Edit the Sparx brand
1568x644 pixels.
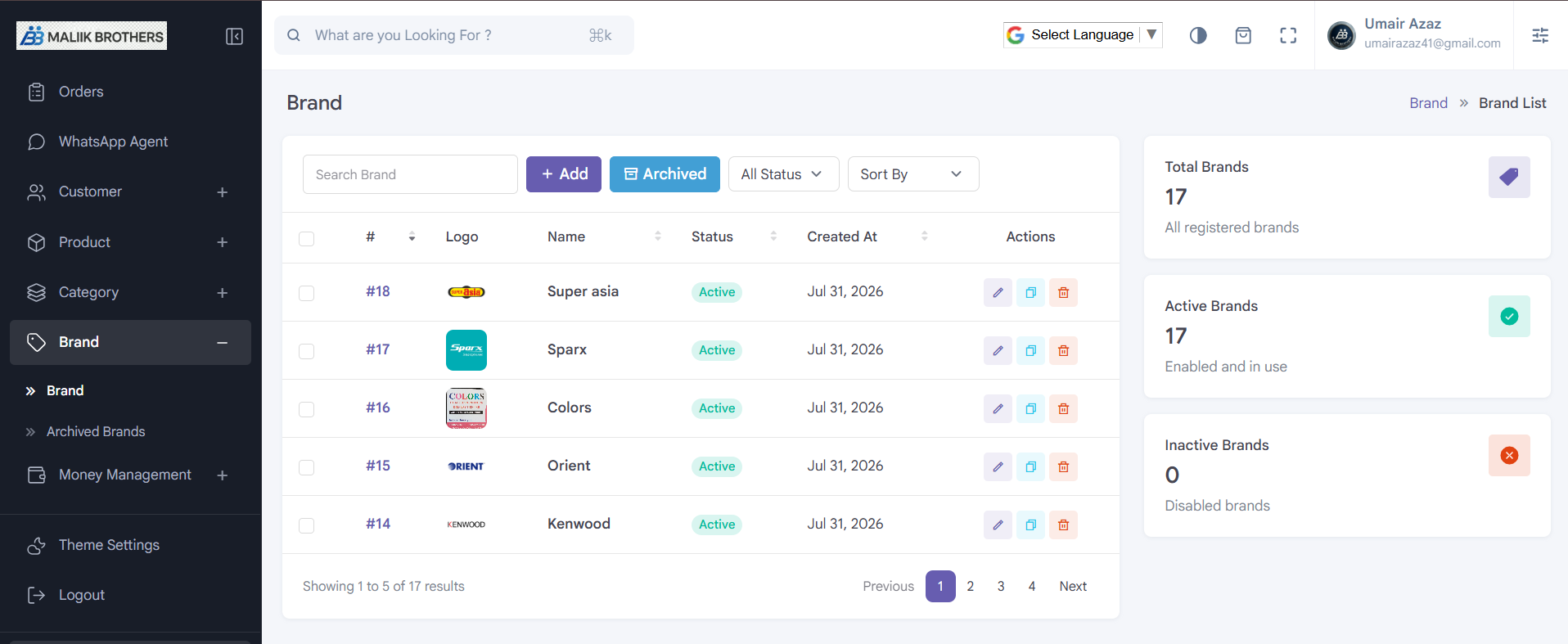click(998, 350)
